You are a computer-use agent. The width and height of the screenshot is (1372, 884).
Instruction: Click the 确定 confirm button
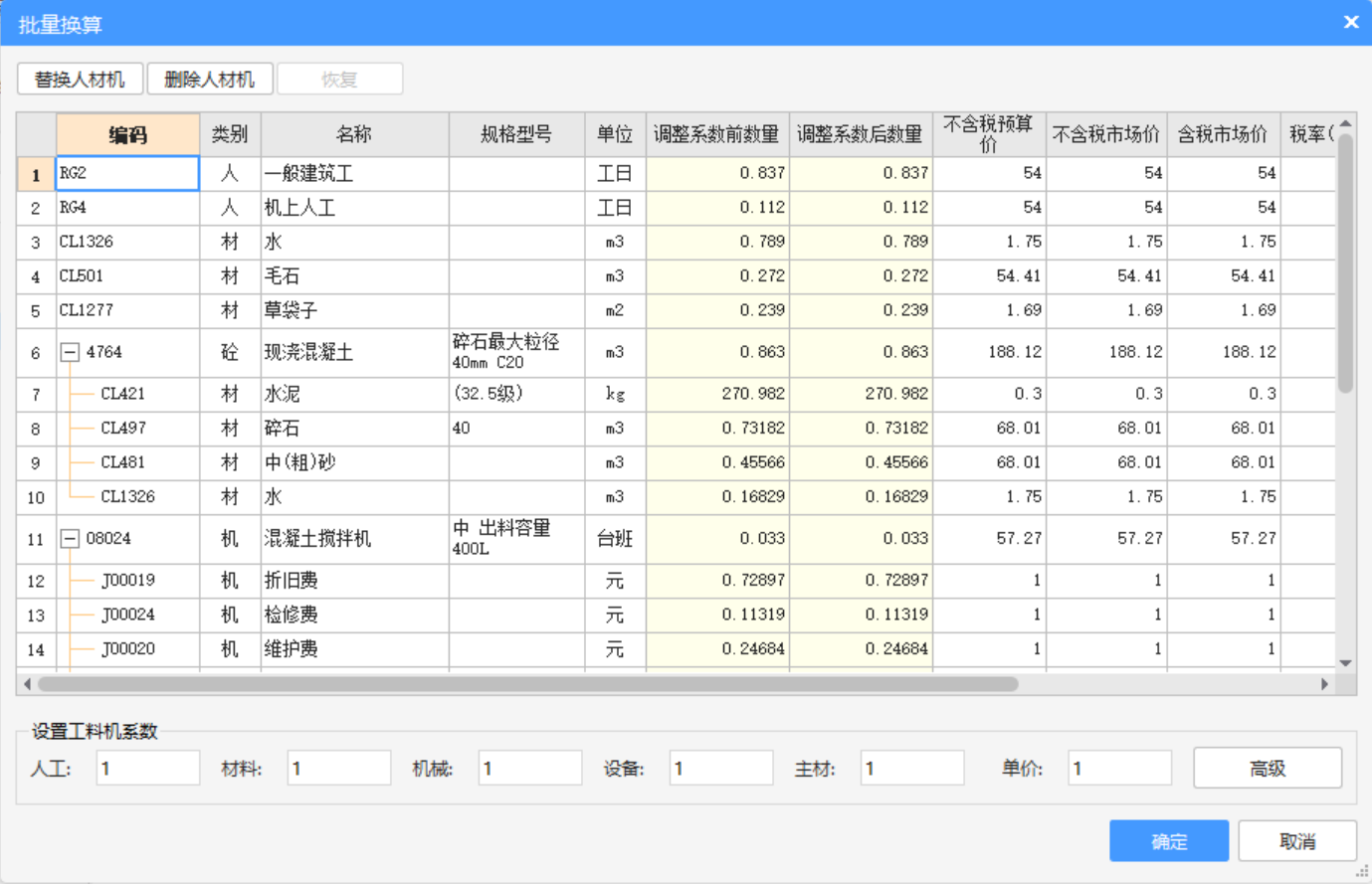1168,841
